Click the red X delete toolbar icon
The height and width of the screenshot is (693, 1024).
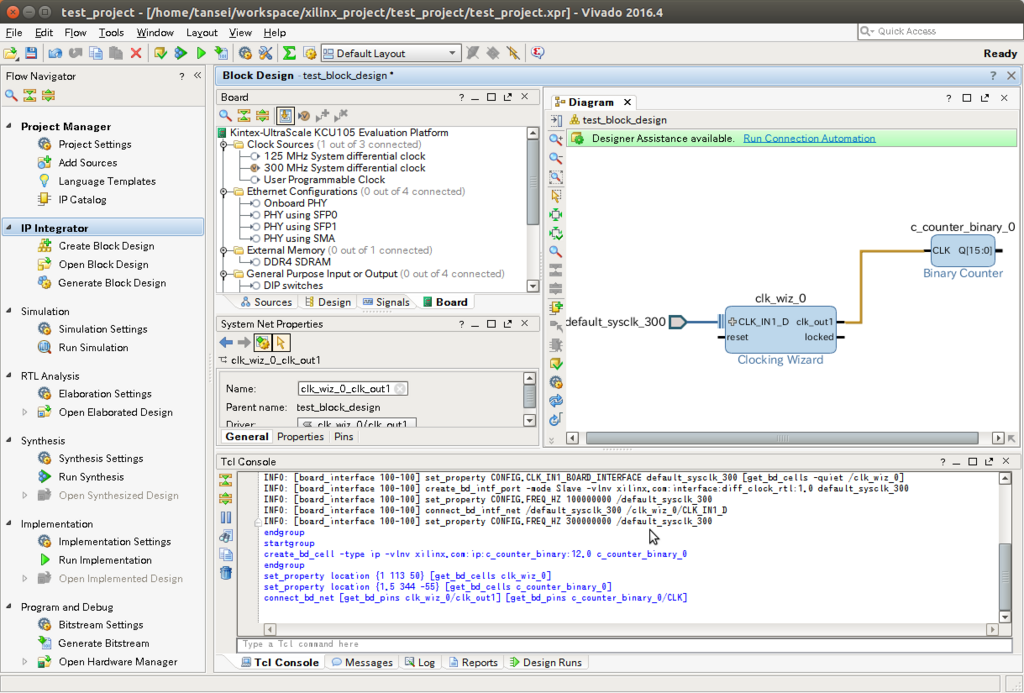click(x=136, y=54)
